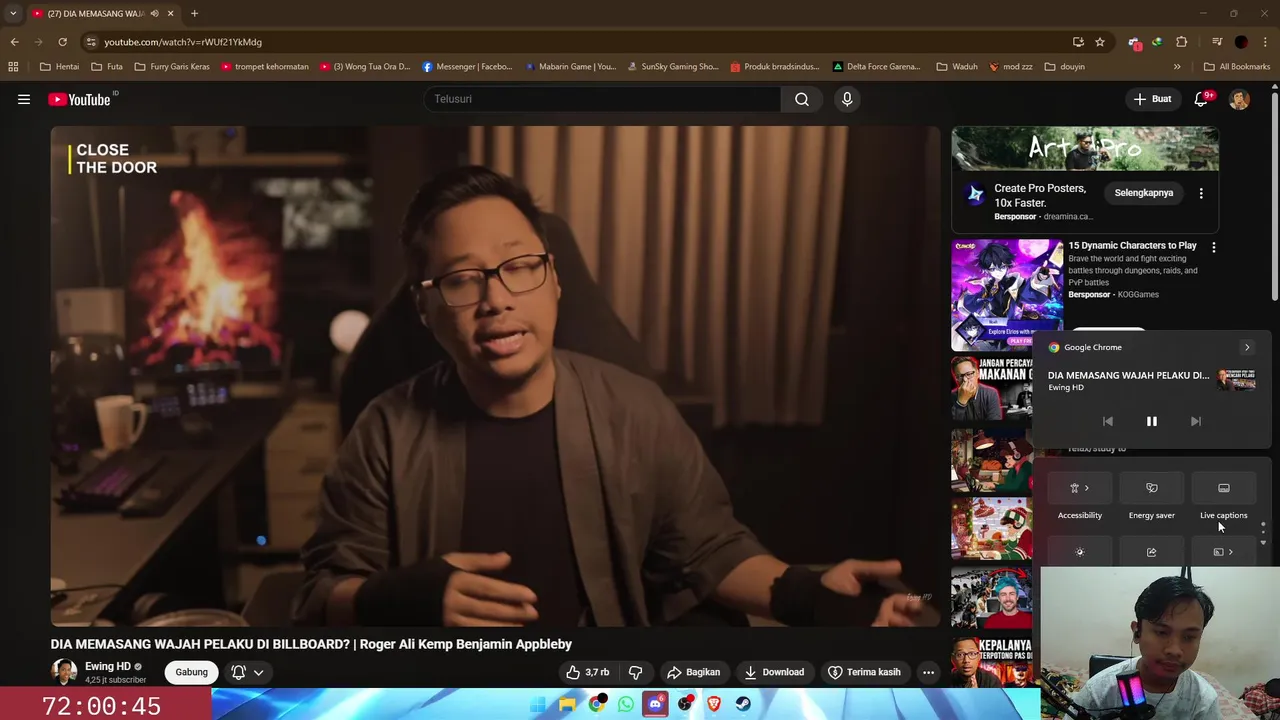Toggle nearby sharing quick setting
The height and width of the screenshot is (720, 1280).
point(1151,552)
